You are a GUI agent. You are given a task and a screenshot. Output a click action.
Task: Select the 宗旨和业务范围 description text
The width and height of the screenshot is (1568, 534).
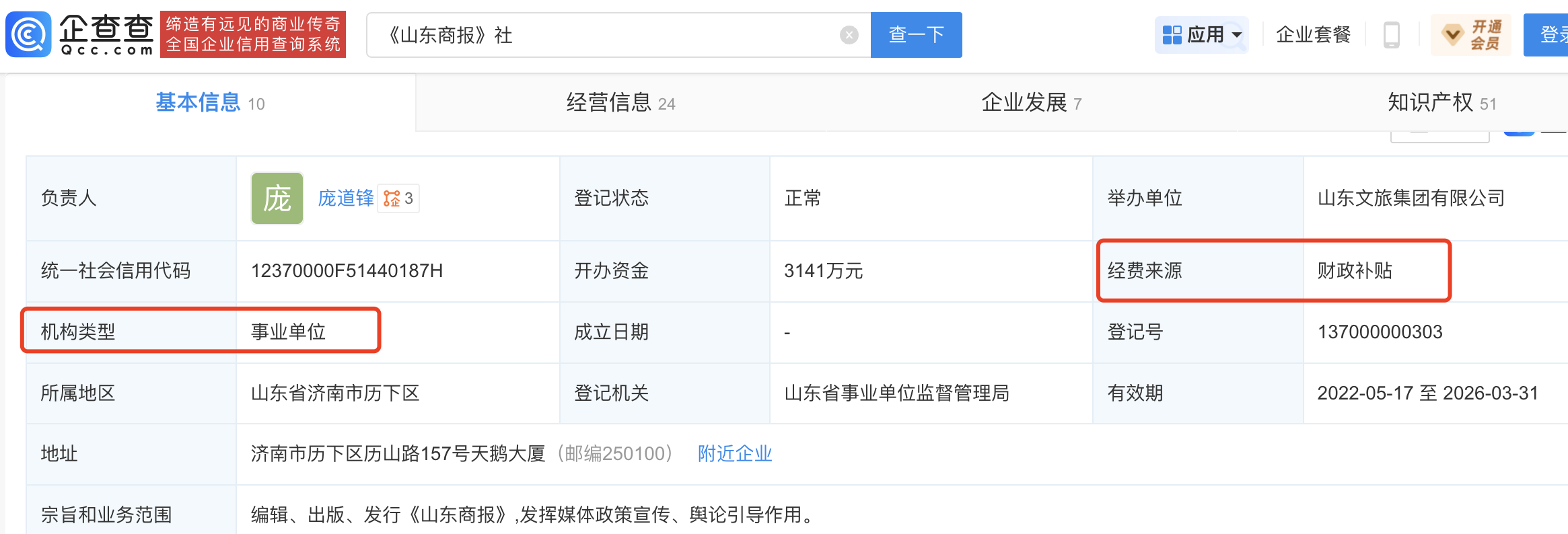coord(532,515)
